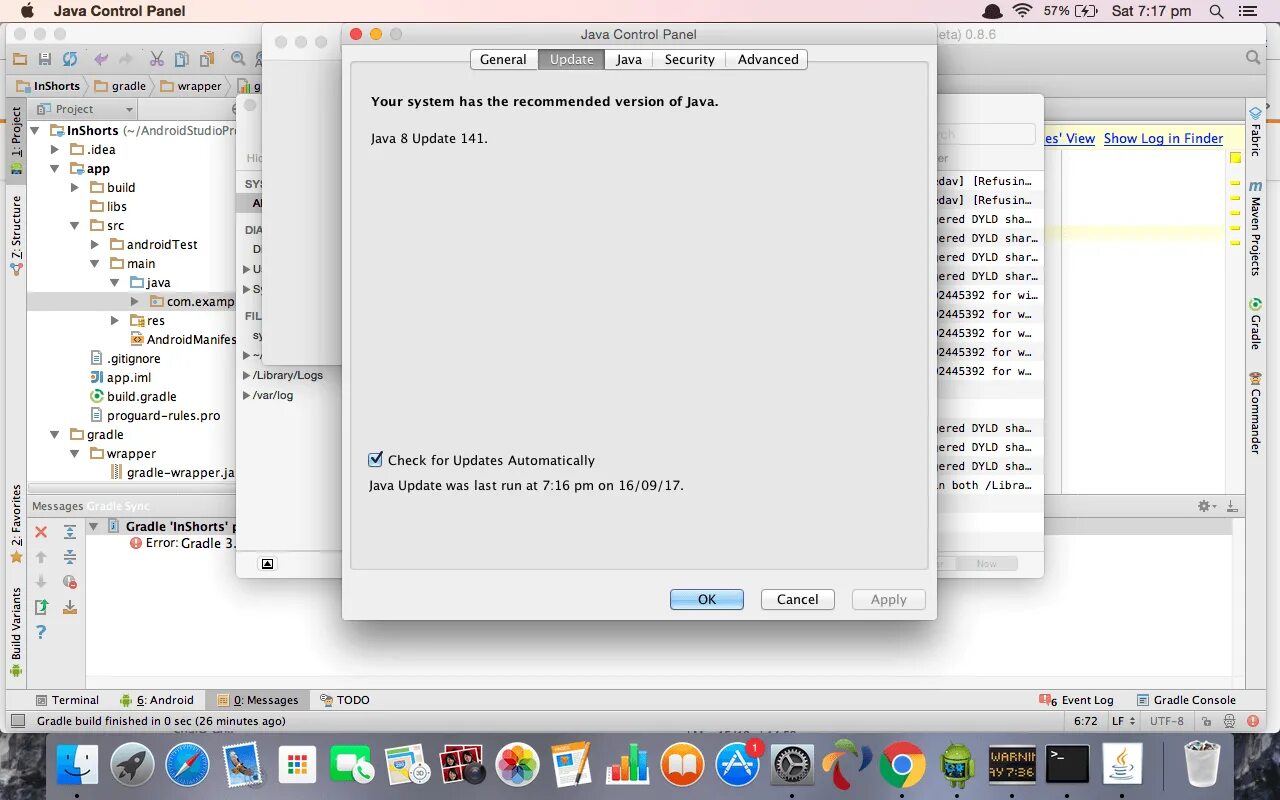Toggle the warnings filter icon in Messages panel
Viewport: 1280px width, 800px height.
click(70, 582)
